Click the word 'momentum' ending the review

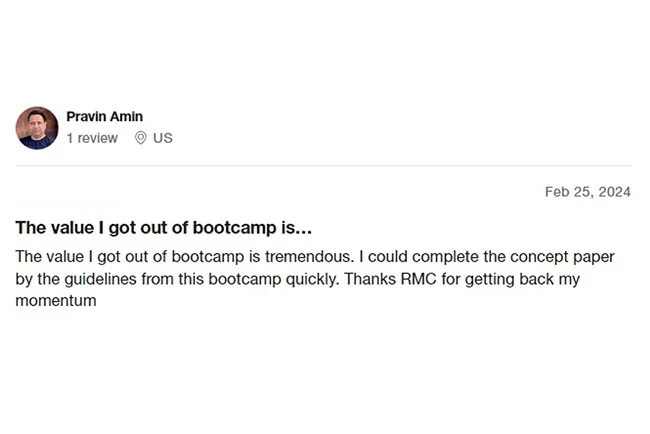coord(56,300)
